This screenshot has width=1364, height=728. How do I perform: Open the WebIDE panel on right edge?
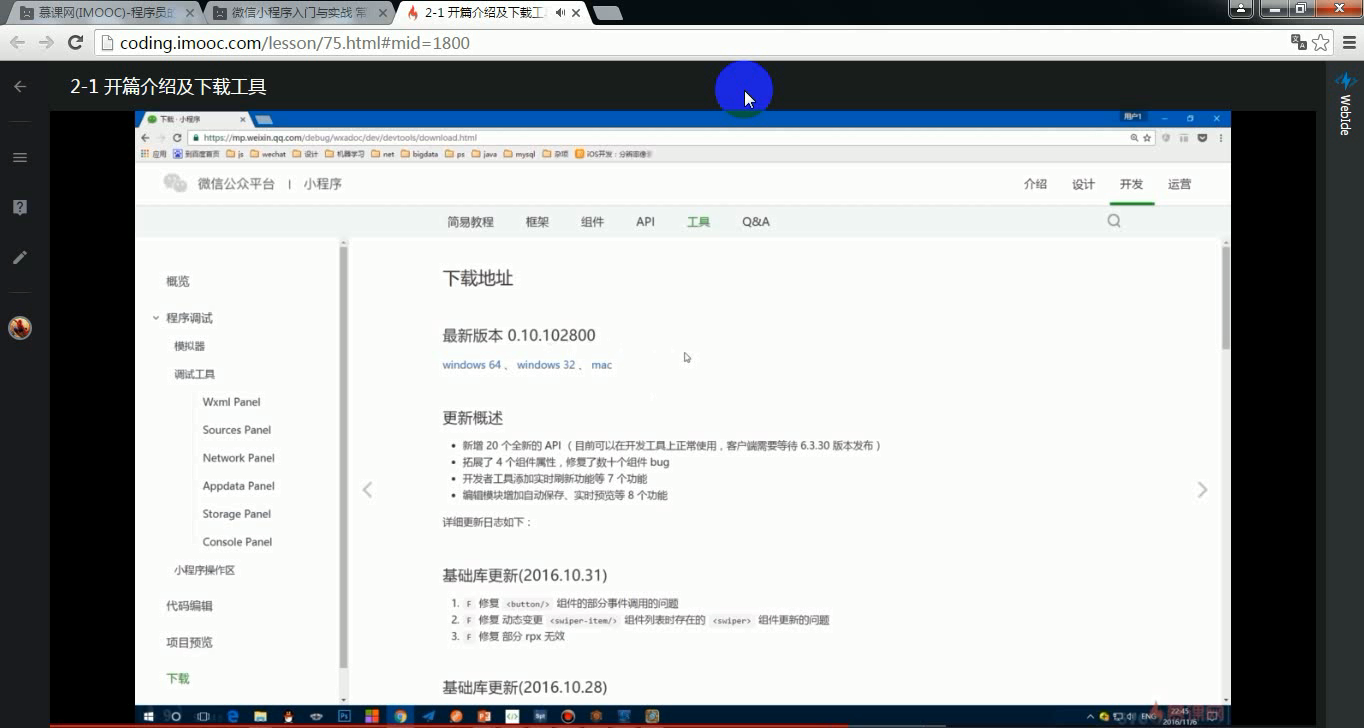(1345, 104)
